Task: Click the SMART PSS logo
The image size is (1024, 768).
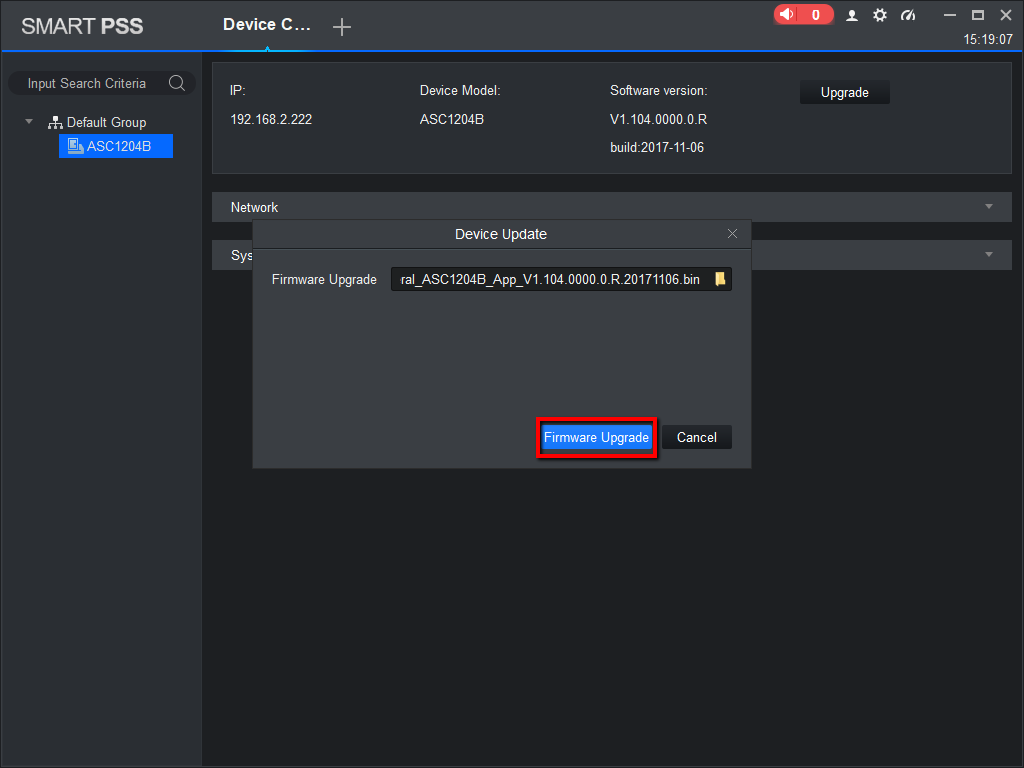Action: pyautogui.click(x=82, y=26)
